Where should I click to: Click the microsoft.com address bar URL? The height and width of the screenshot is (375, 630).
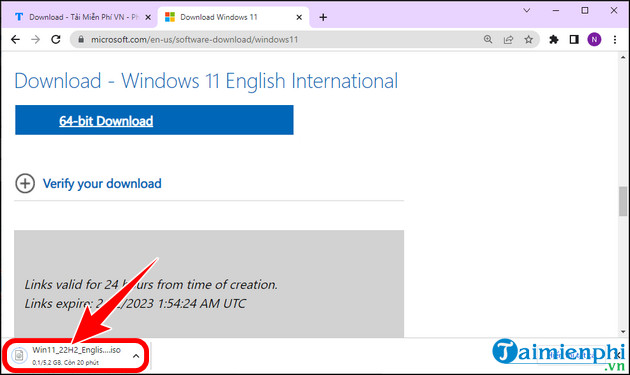tap(194, 39)
